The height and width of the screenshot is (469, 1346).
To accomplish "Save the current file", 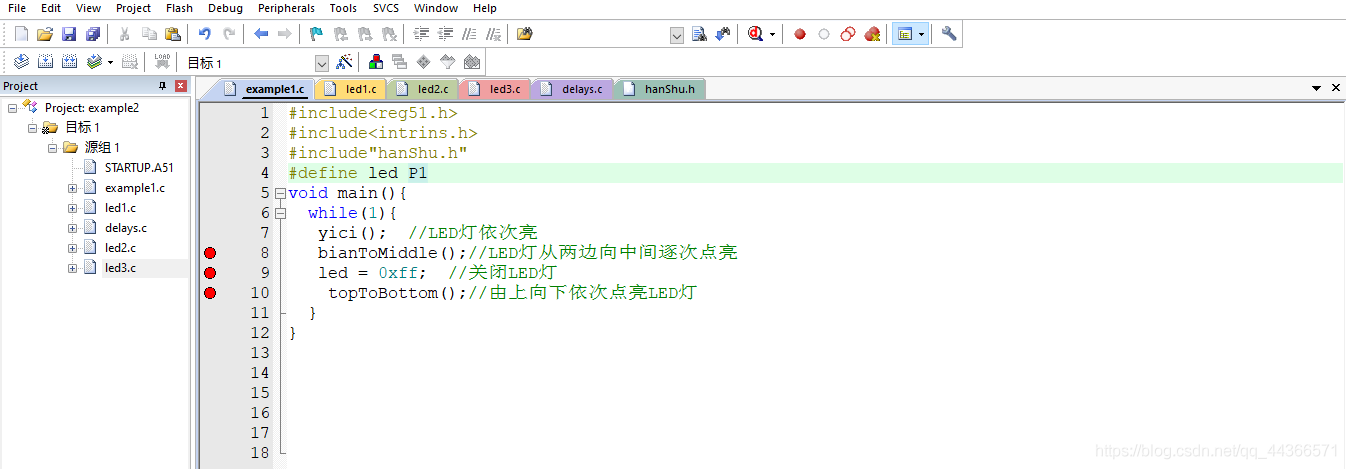I will (x=69, y=34).
